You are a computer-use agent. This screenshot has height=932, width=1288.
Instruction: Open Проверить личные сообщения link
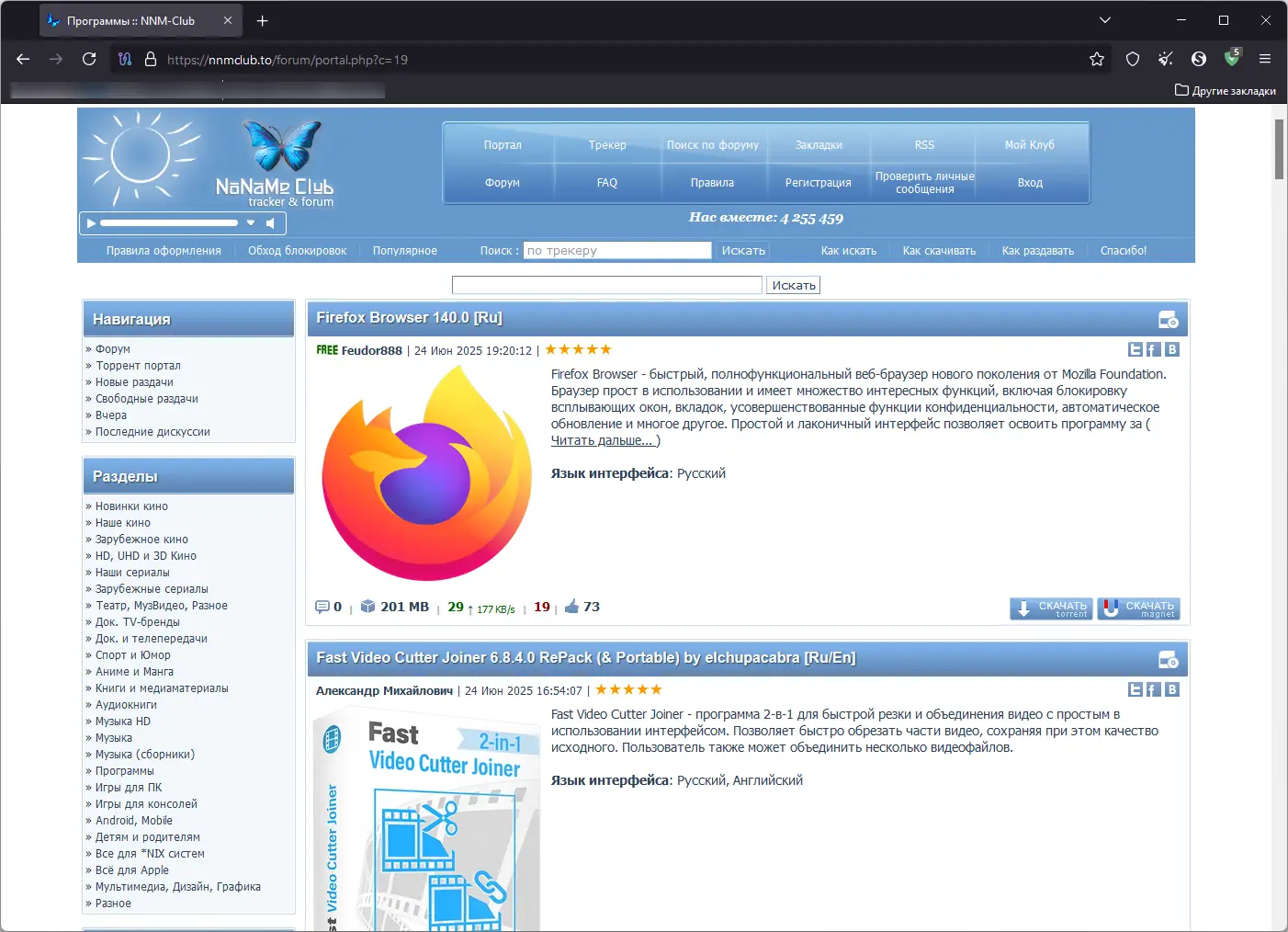(924, 183)
